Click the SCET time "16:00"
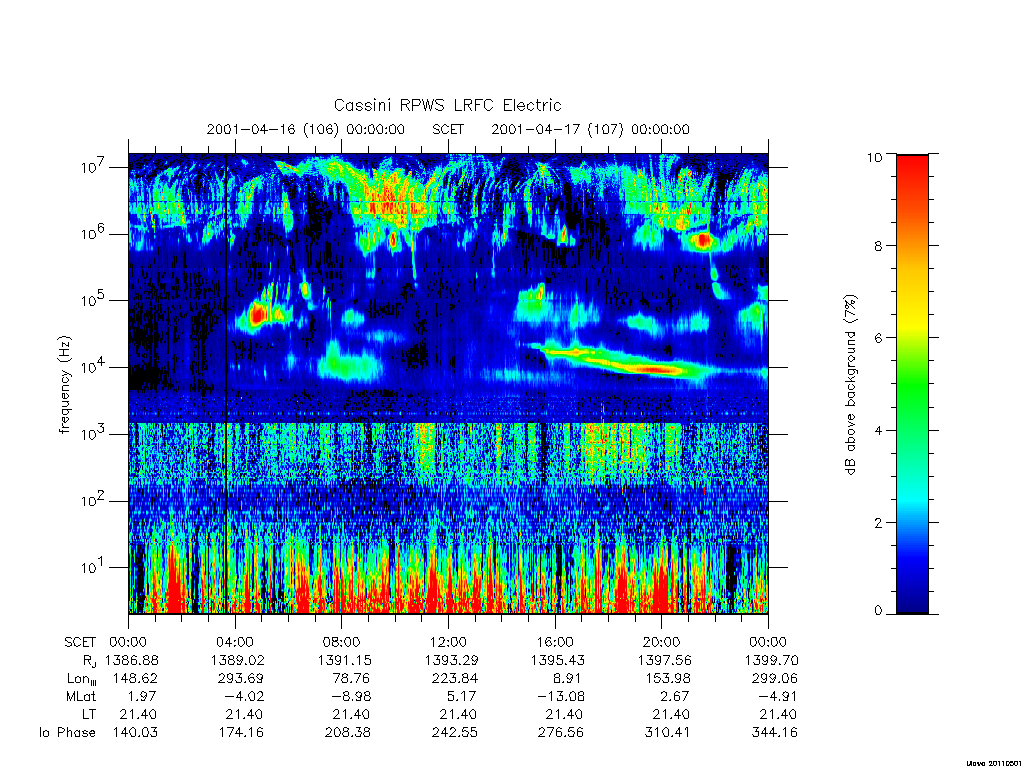Viewport: 1024px width, 768px height. click(x=554, y=642)
